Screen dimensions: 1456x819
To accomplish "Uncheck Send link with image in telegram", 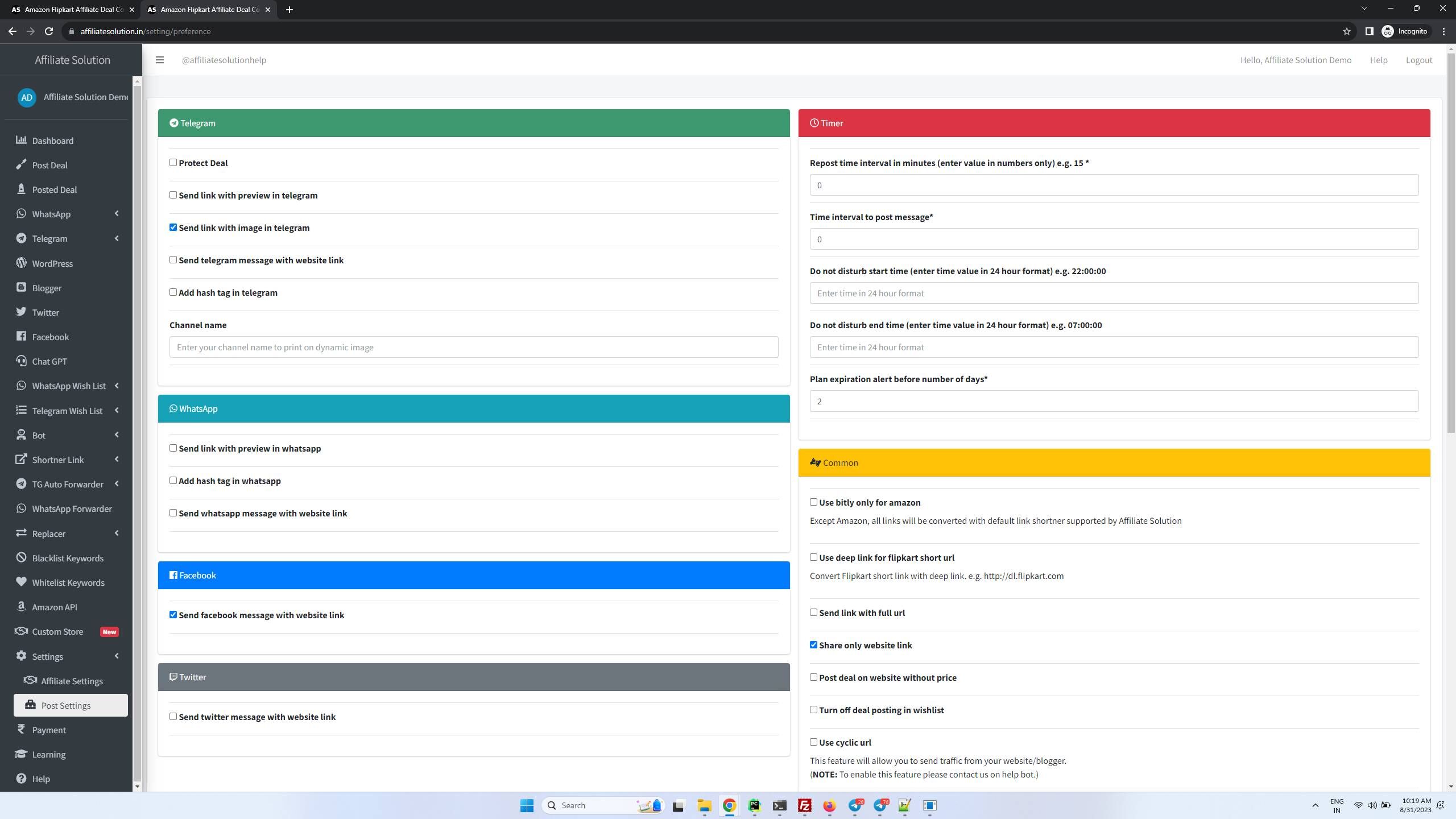I will (x=173, y=227).
